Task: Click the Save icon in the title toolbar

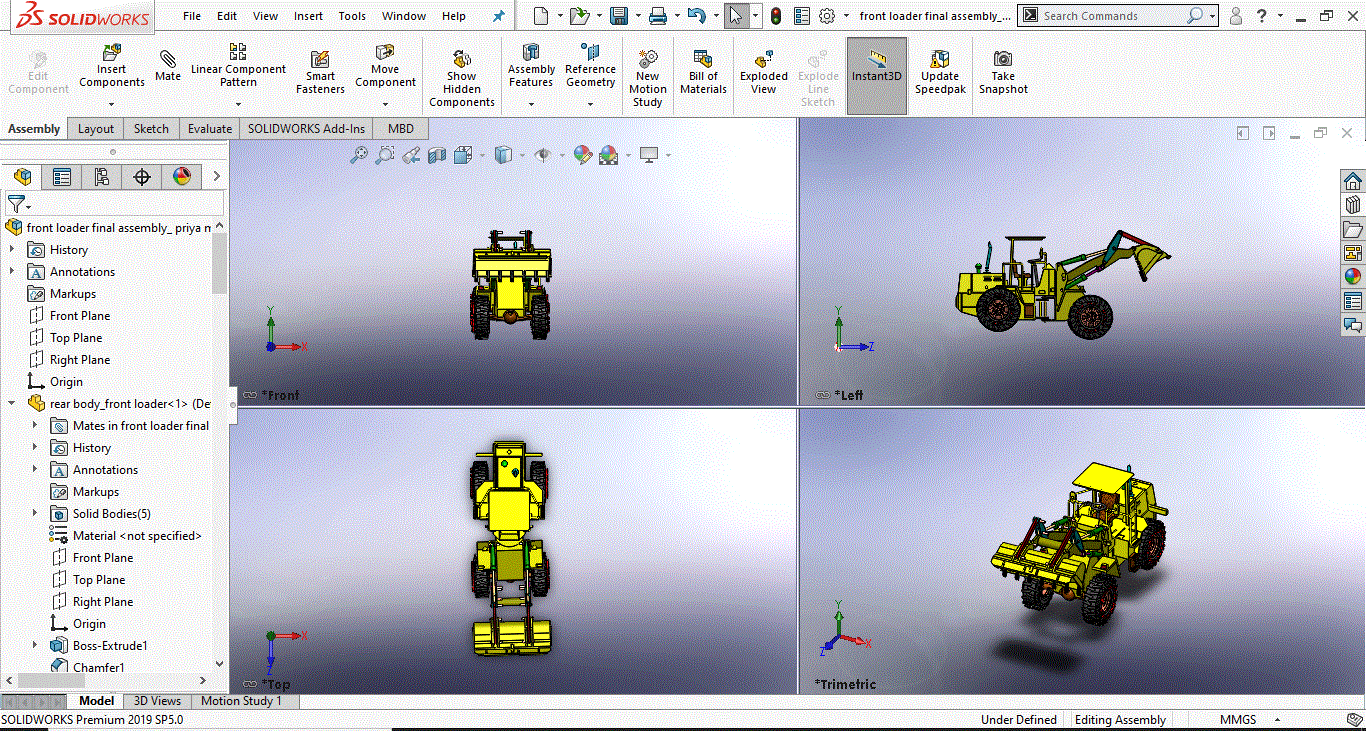Action: (618, 16)
